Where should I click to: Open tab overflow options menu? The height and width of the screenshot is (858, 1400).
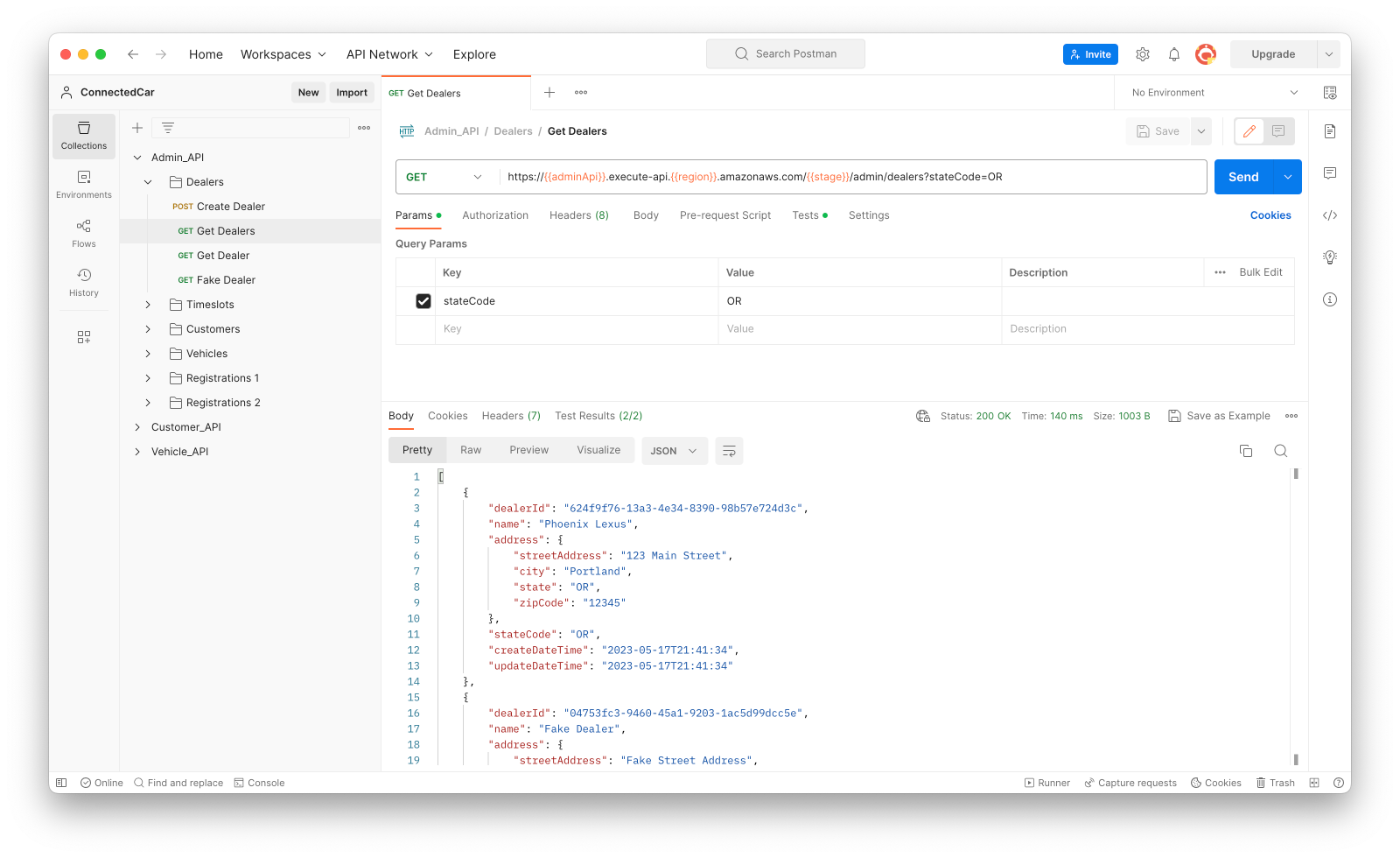pos(581,93)
